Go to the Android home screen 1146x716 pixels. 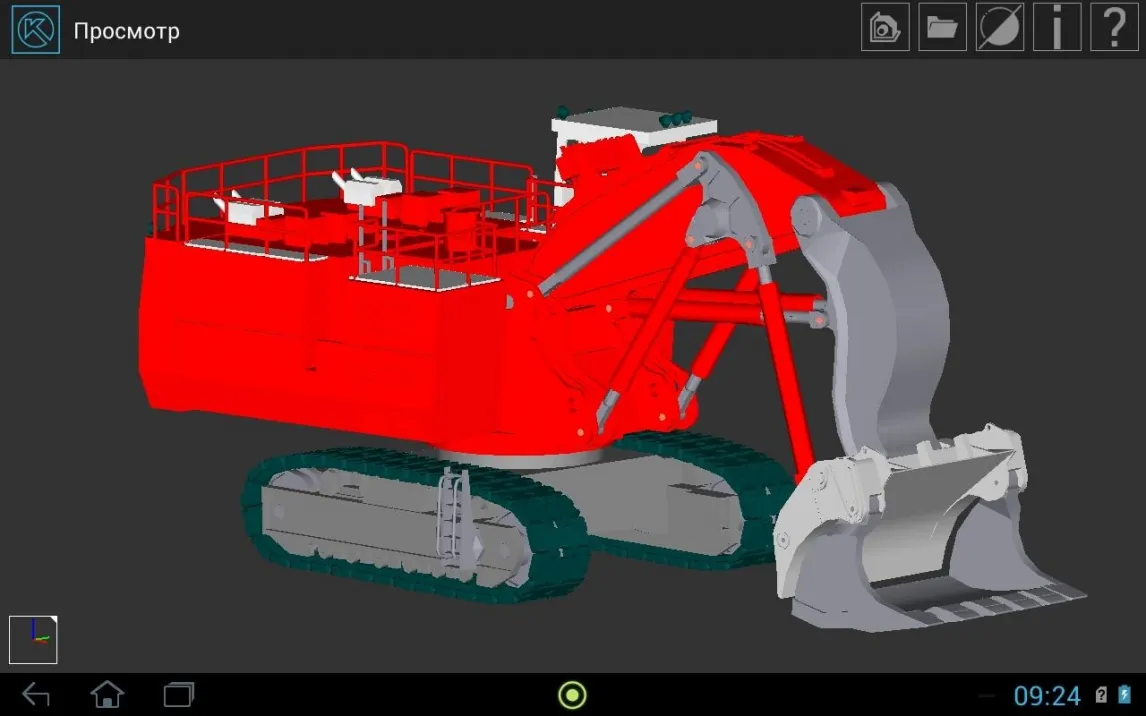tap(107, 694)
